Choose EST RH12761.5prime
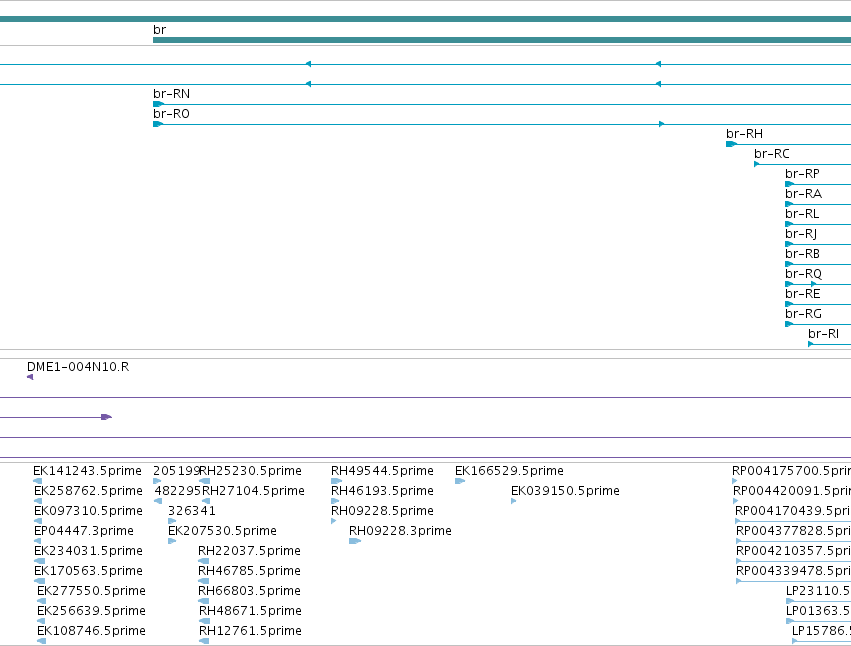 (250, 631)
